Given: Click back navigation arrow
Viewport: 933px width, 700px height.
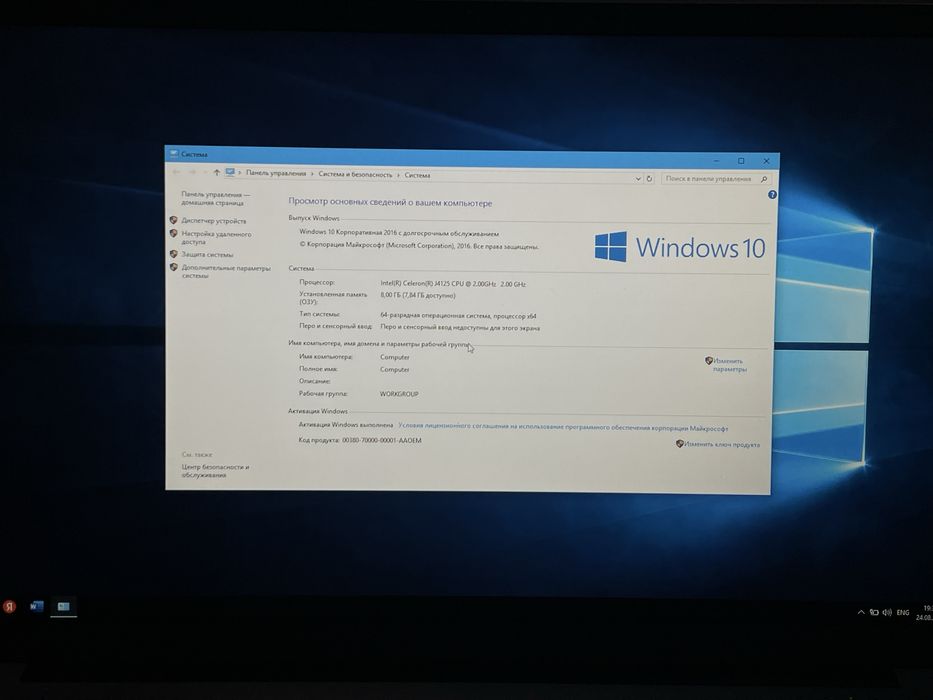Looking at the screenshot, I should coord(177,171).
